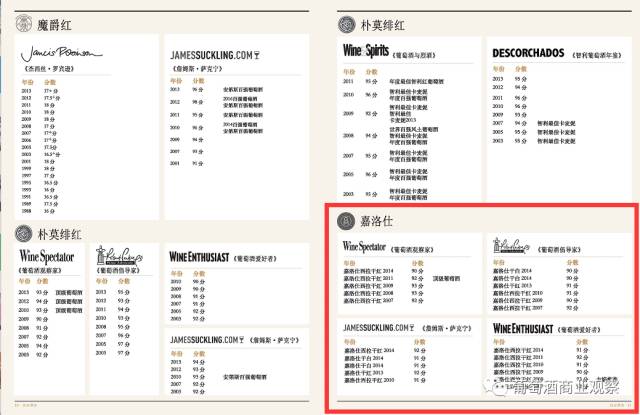
Task: Select the 朴莫绯红 heading above Wine Spectator
Action: coord(60,234)
